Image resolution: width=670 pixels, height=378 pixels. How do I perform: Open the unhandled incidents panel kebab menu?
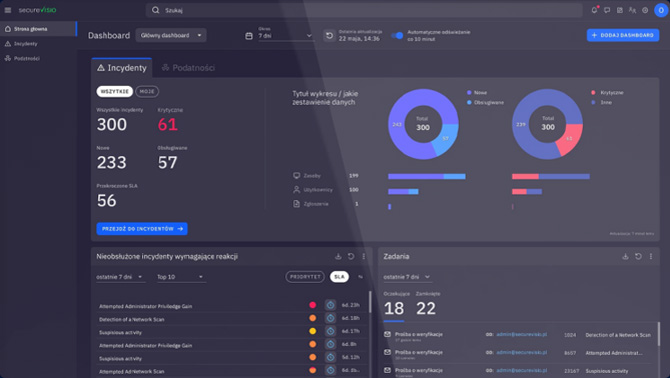pyautogui.click(x=364, y=256)
